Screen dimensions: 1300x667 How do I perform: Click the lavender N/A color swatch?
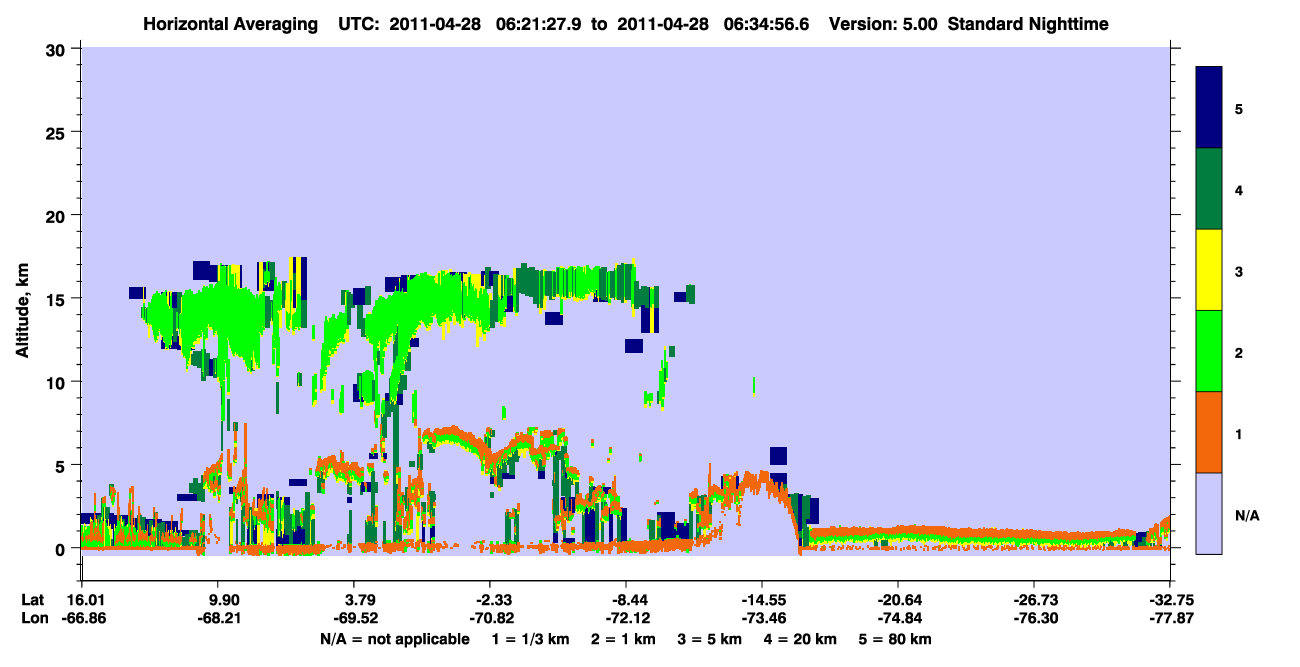coord(1209,513)
